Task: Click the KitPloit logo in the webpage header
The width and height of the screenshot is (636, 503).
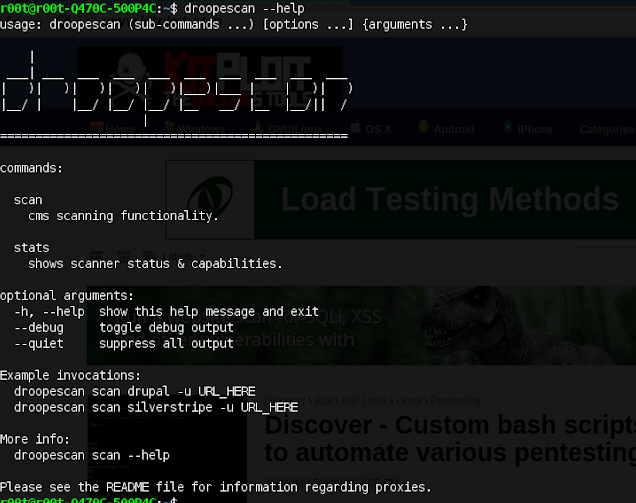Action: 210,77
